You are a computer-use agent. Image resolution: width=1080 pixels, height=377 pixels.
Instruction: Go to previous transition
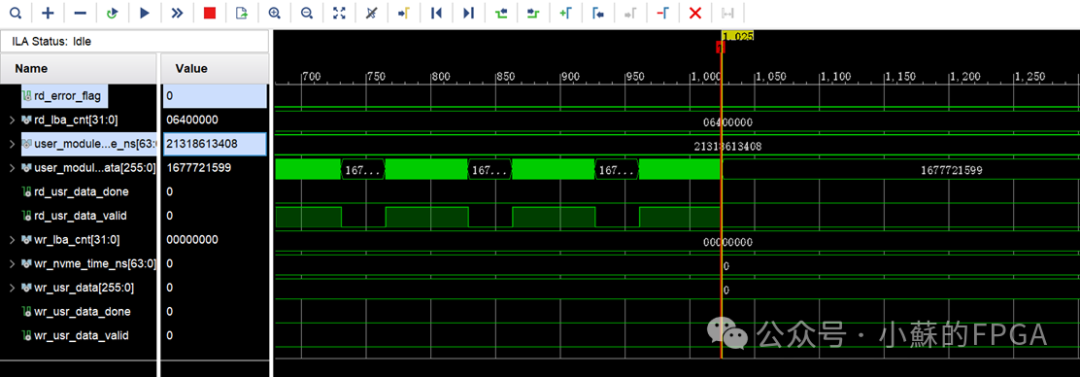tap(501, 12)
